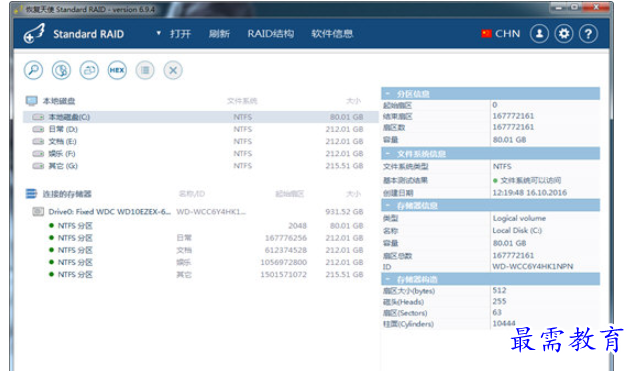The height and width of the screenshot is (371, 632).
Task: Click the China flag language icon
Action: point(486,33)
